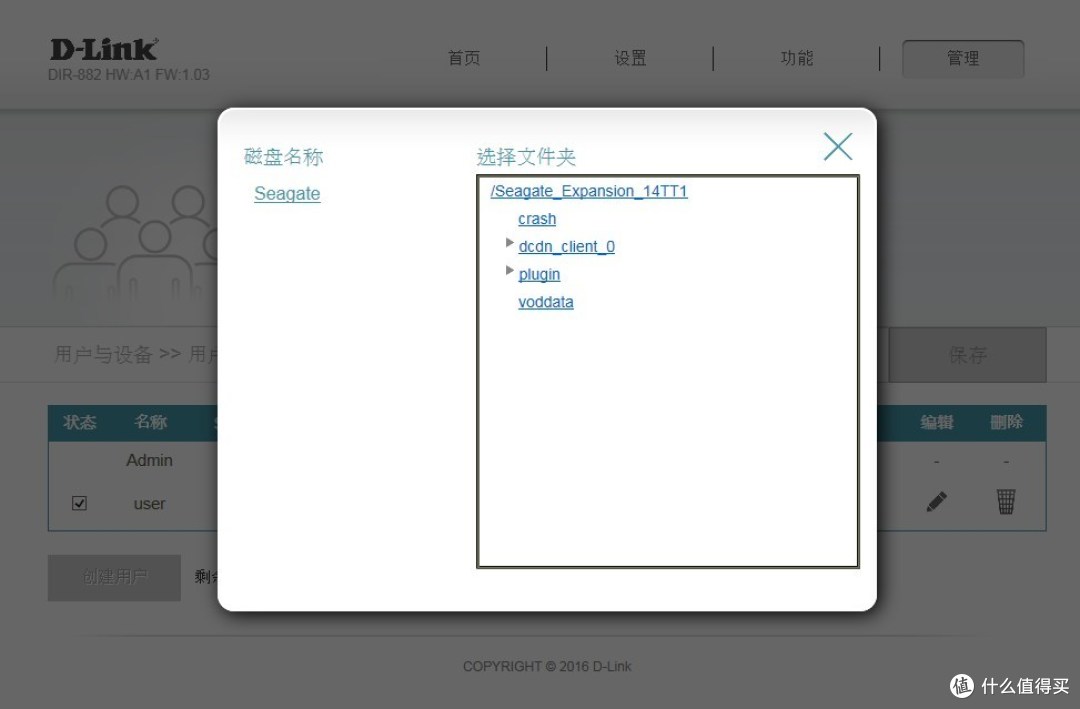This screenshot has height=709, width=1080.
Task: Select the crash folder
Action: click(x=537, y=218)
